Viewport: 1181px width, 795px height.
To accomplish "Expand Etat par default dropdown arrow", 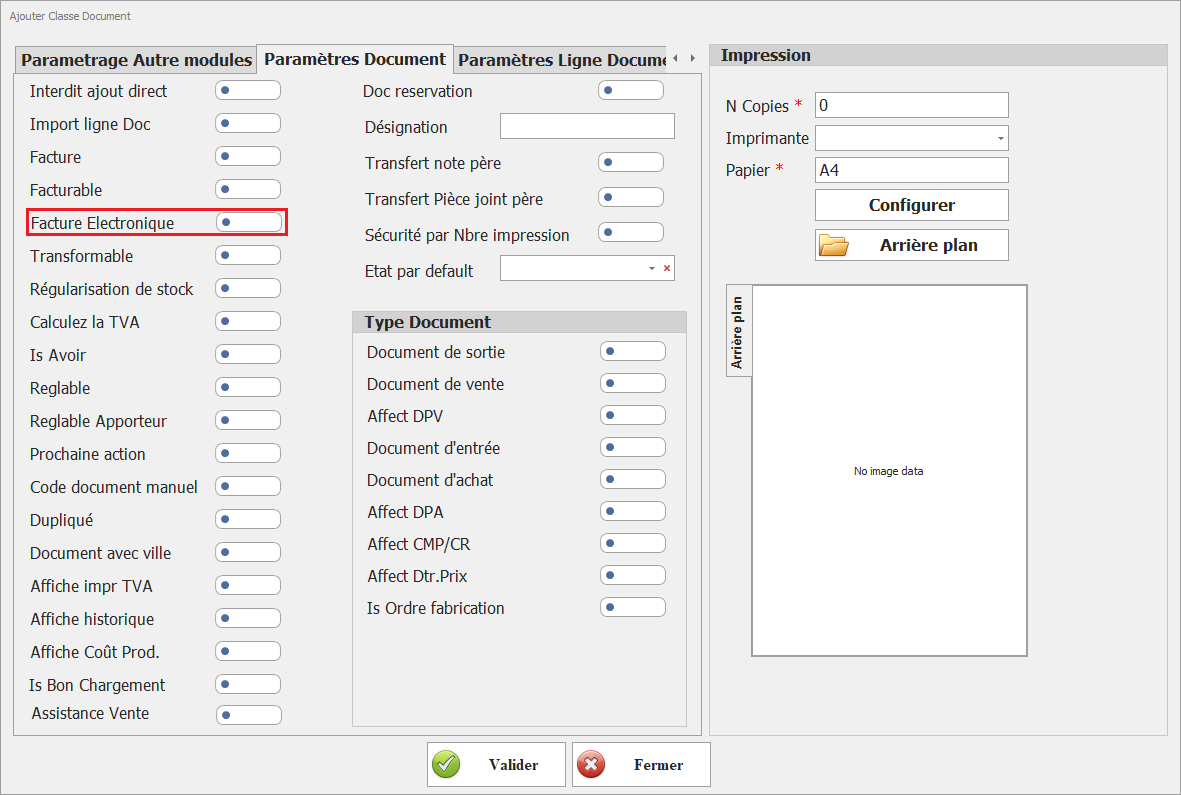I will 652,269.
